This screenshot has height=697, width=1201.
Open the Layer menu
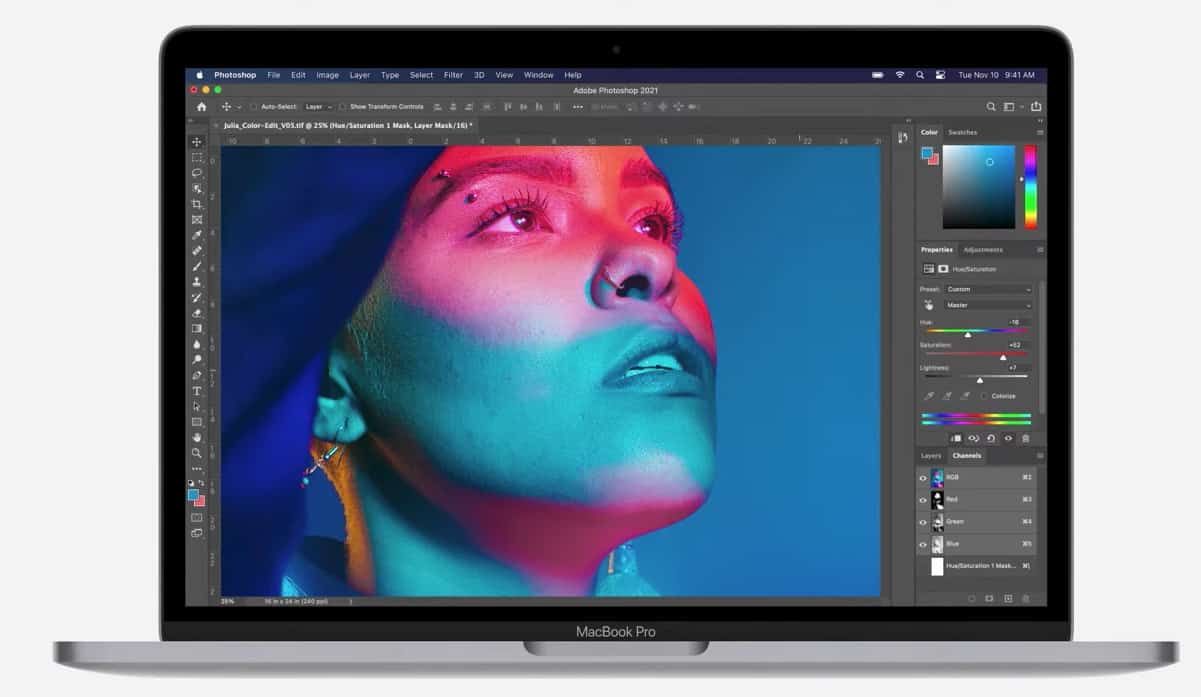point(360,75)
